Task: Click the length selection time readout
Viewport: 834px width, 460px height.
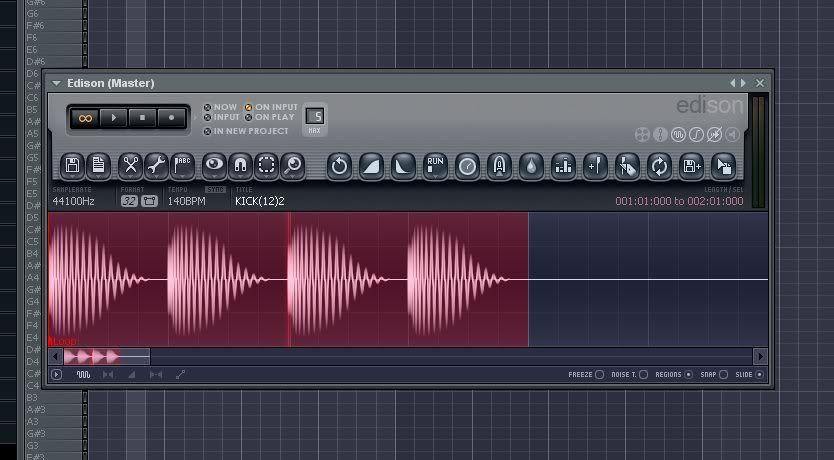Action: click(679, 201)
